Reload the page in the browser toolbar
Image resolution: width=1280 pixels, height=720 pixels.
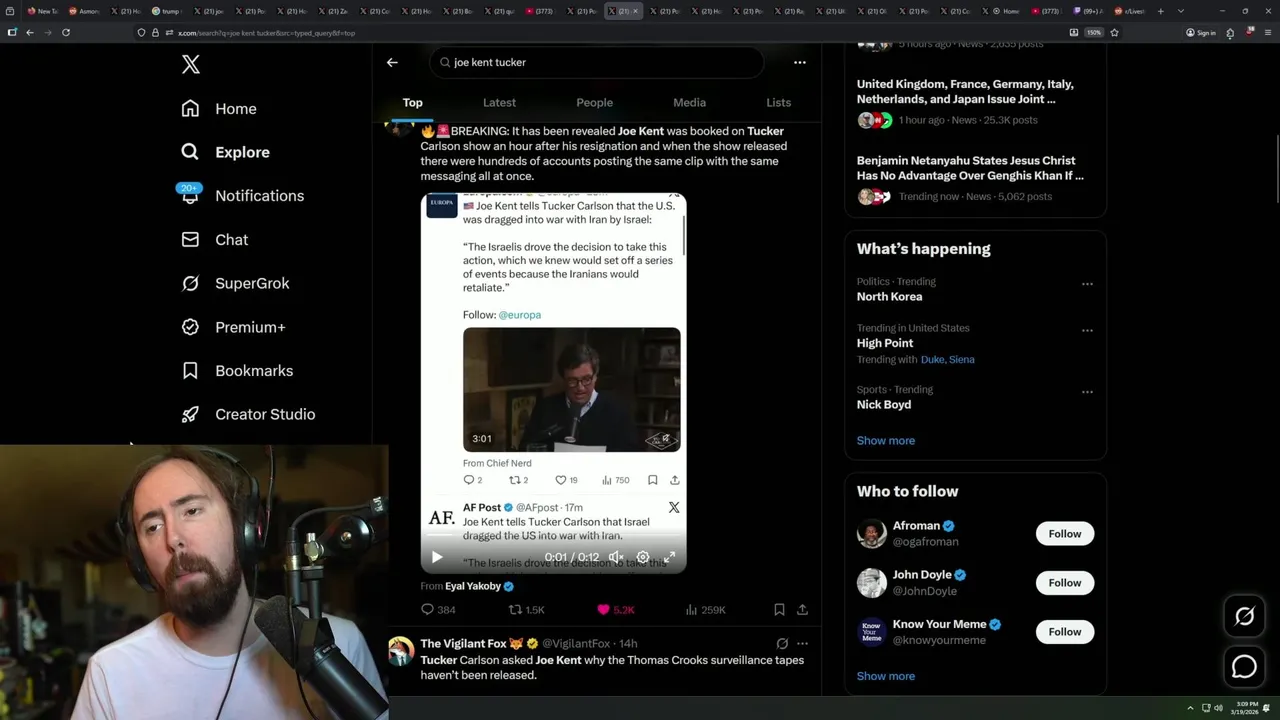pos(66,32)
